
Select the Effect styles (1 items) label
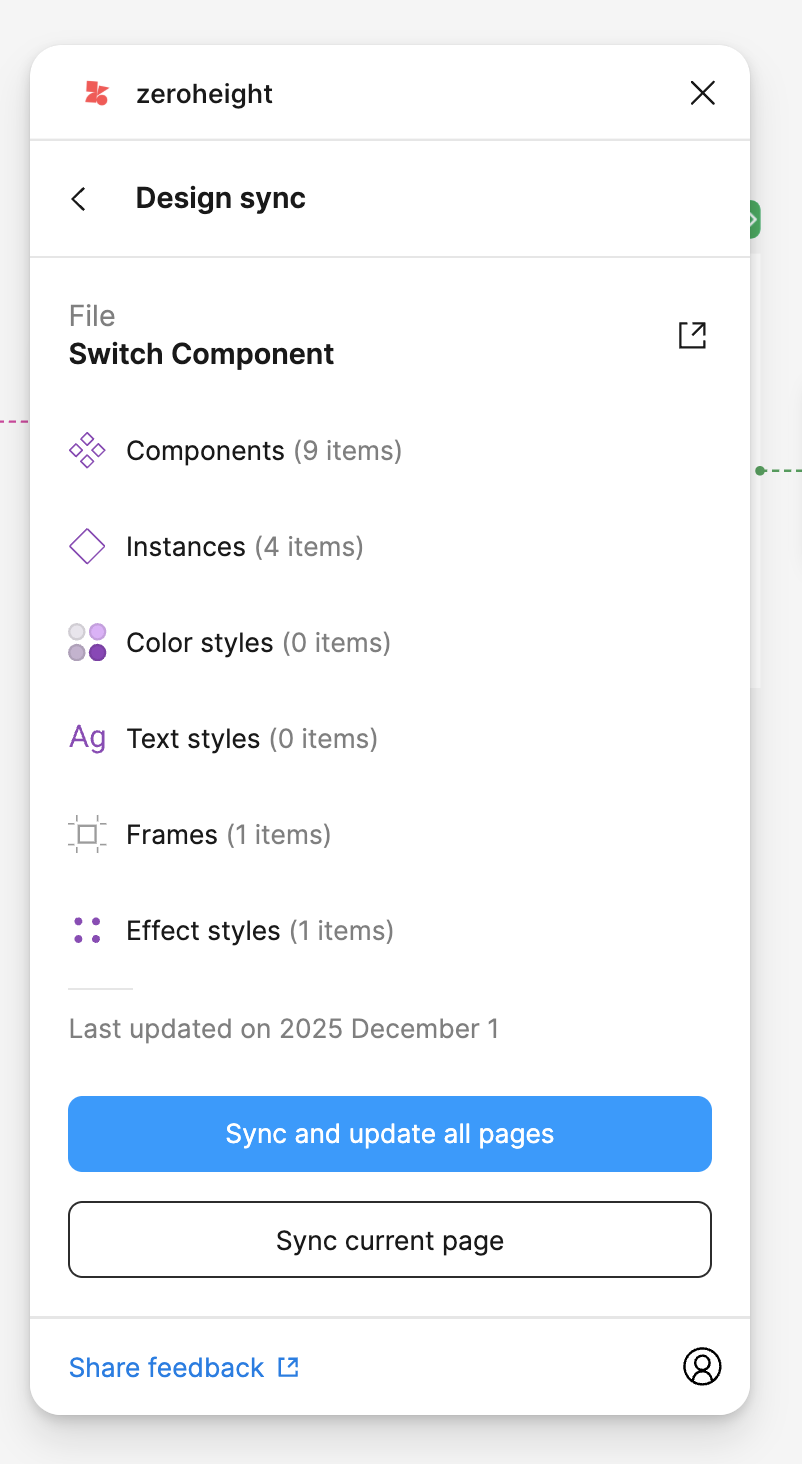point(259,931)
